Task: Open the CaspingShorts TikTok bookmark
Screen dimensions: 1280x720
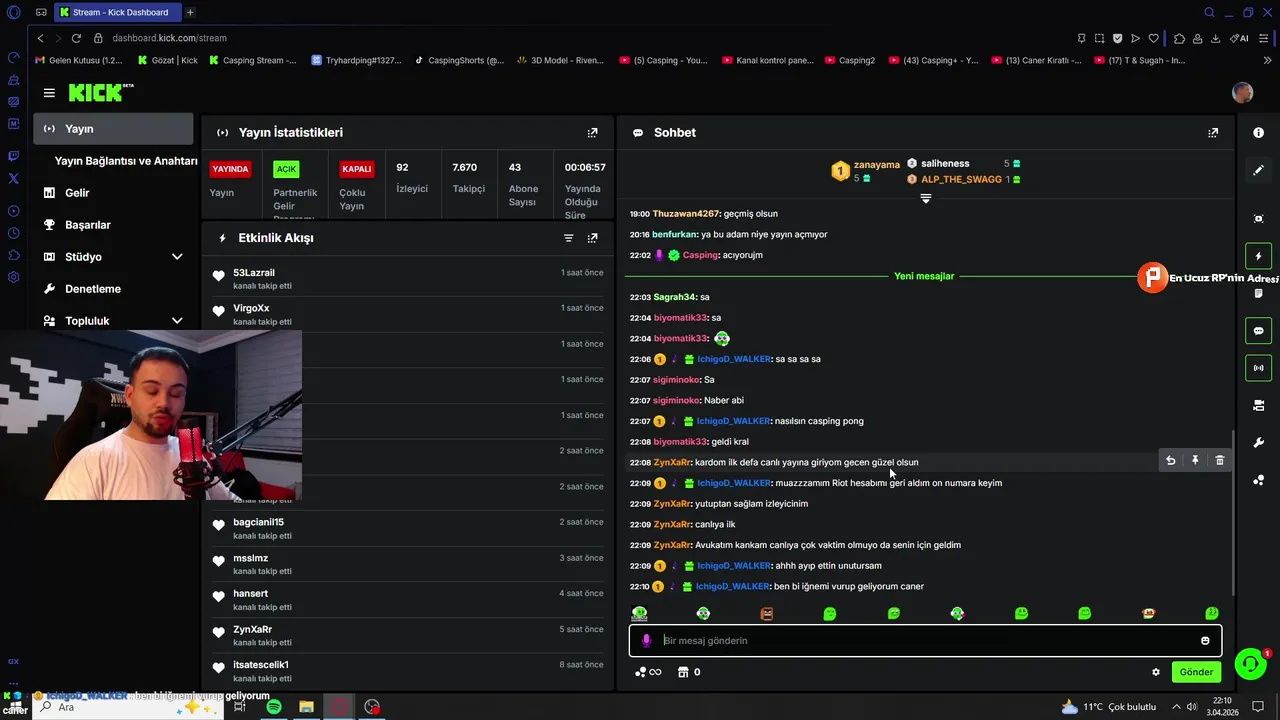Action: (460, 60)
